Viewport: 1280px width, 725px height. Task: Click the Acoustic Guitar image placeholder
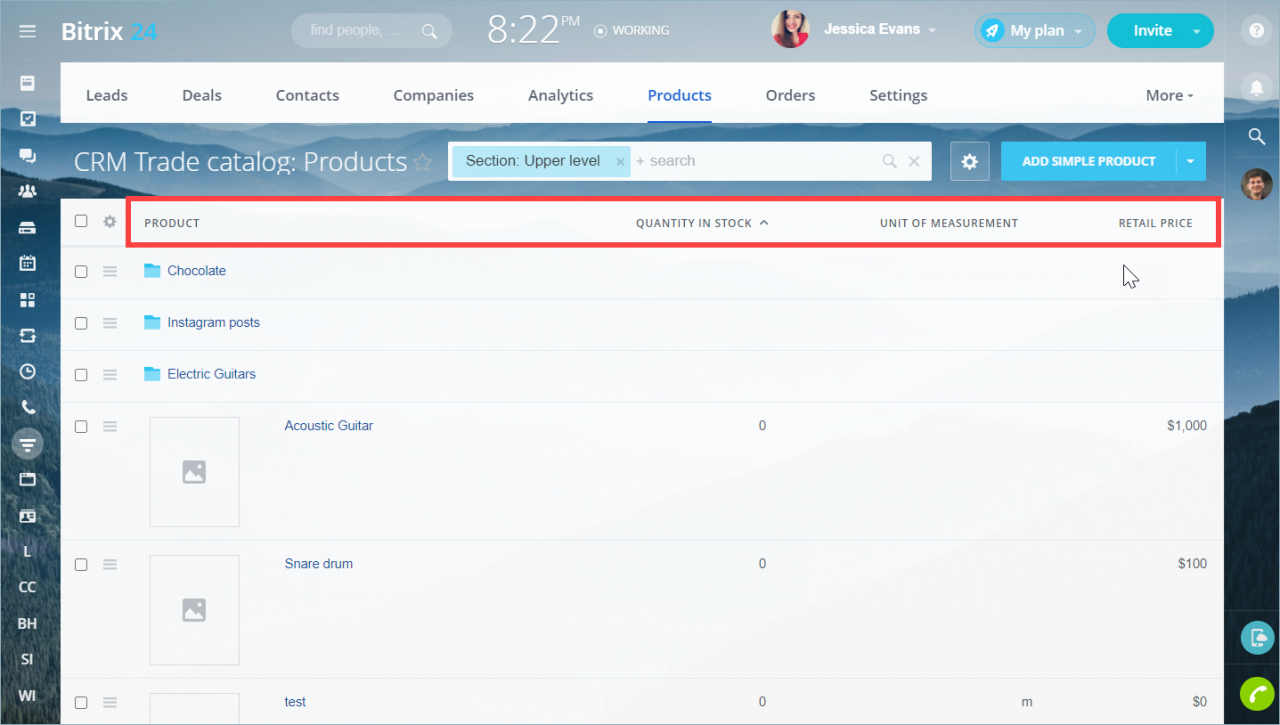194,472
